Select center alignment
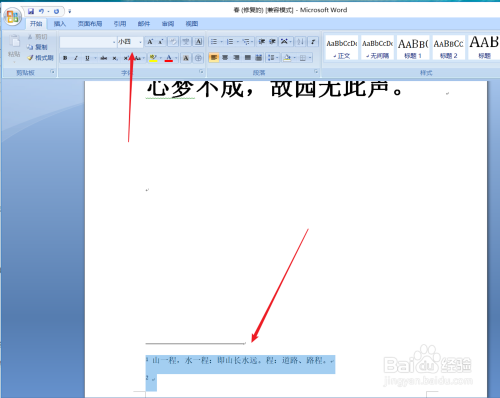The width and height of the screenshot is (500, 398). pos(225,58)
